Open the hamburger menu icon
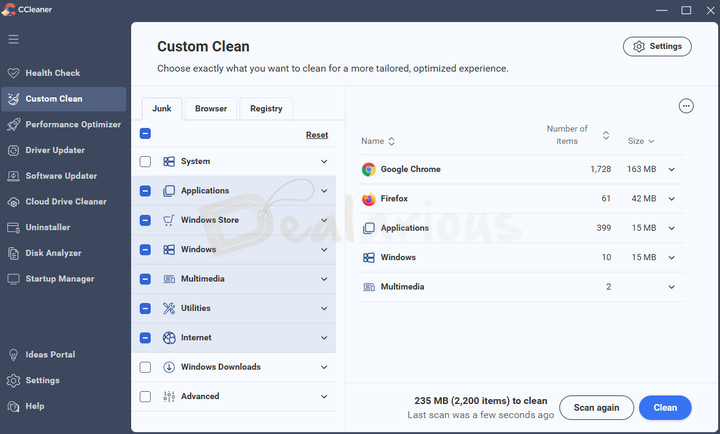 (x=13, y=39)
